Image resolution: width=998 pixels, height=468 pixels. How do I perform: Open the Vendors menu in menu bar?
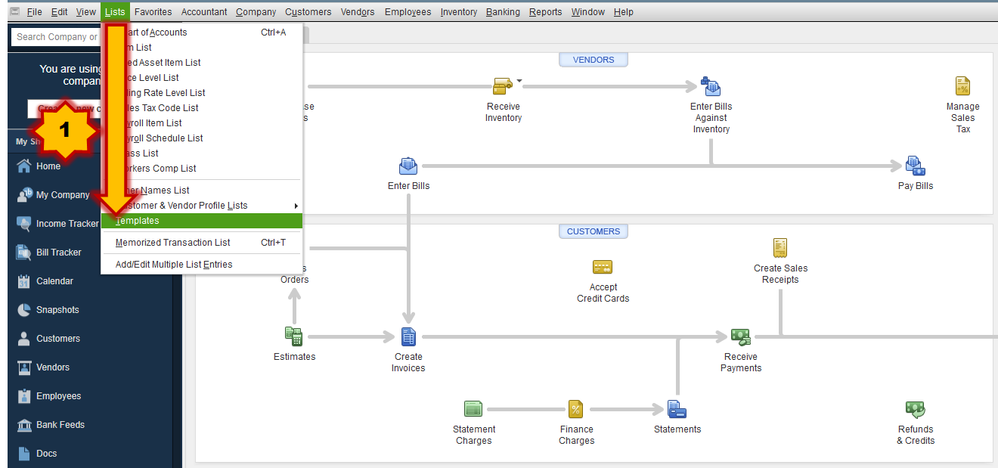[358, 11]
